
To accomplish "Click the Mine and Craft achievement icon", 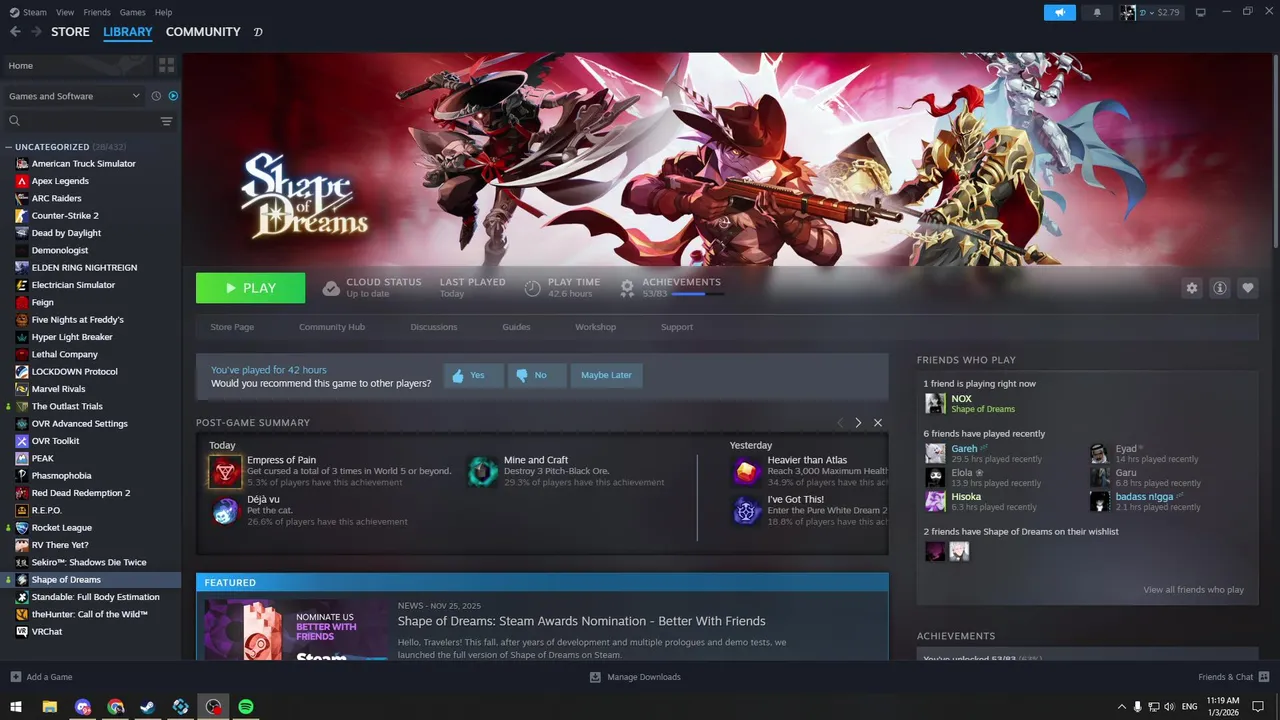I will 483,471.
